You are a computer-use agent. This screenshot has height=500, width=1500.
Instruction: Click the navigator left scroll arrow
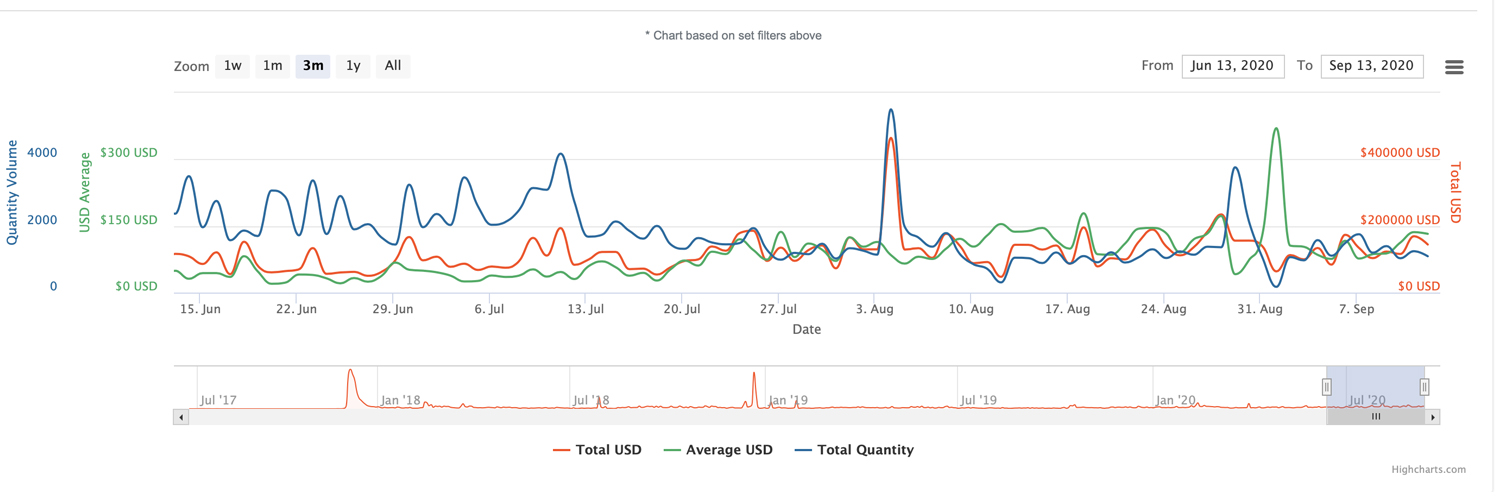tap(181, 417)
